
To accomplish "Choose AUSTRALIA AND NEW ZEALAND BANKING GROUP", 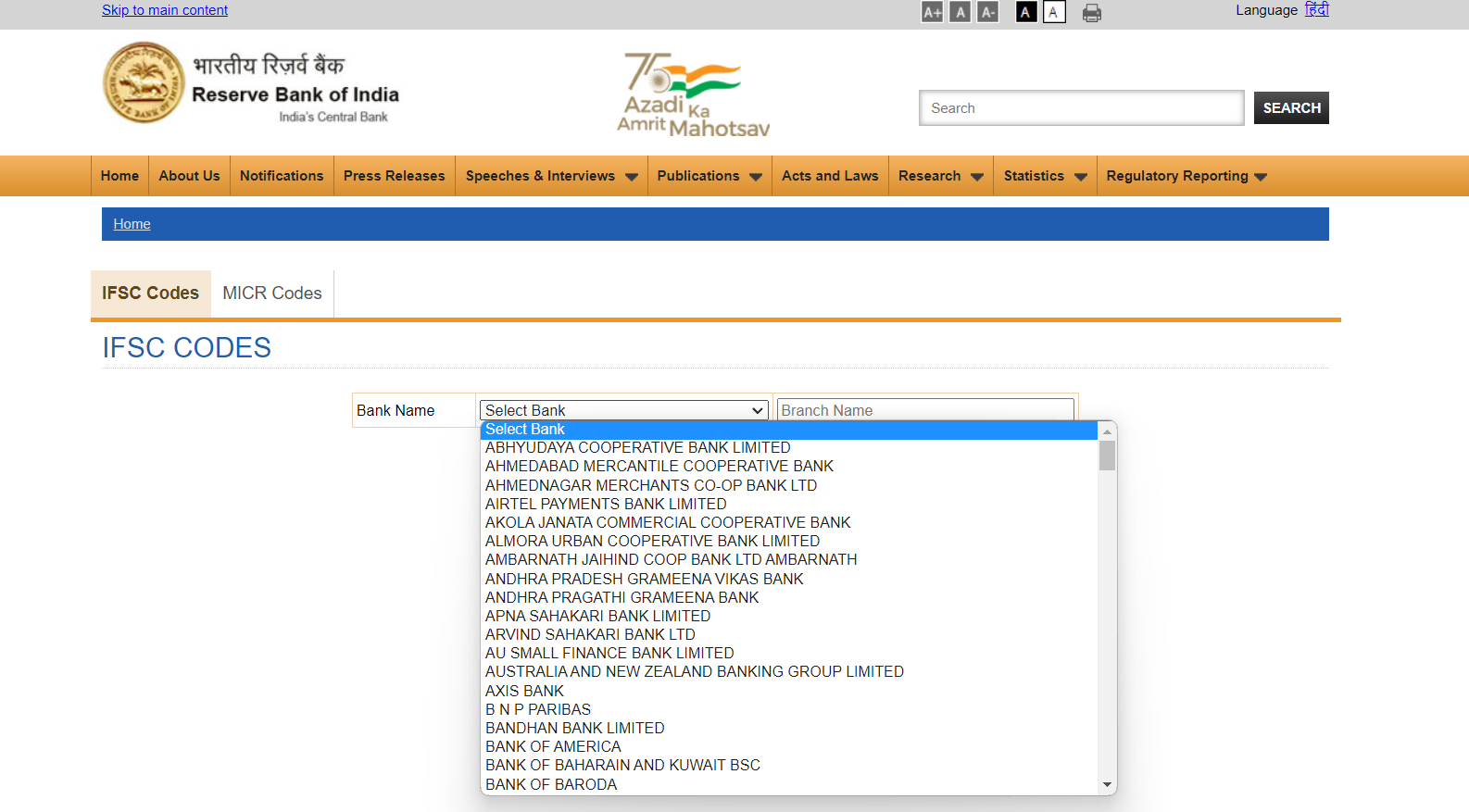I will click(x=789, y=672).
